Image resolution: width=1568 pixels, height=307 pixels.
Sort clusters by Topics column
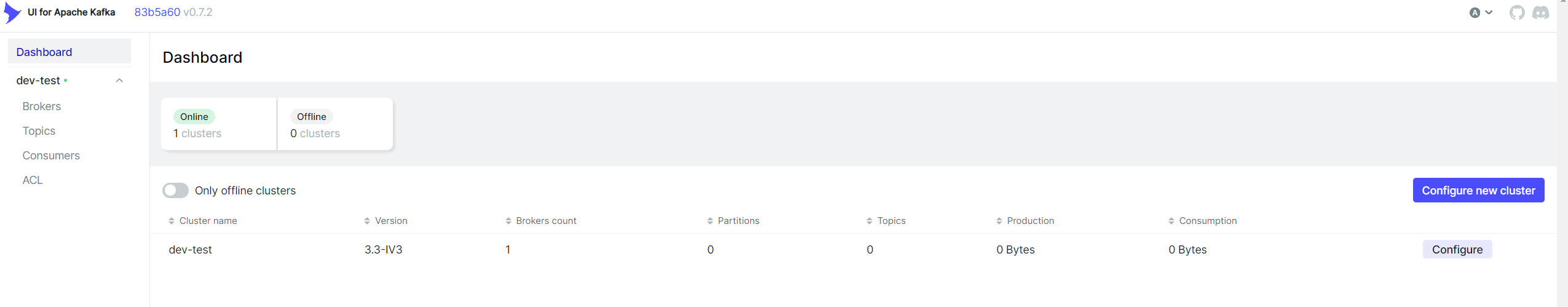pos(885,221)
